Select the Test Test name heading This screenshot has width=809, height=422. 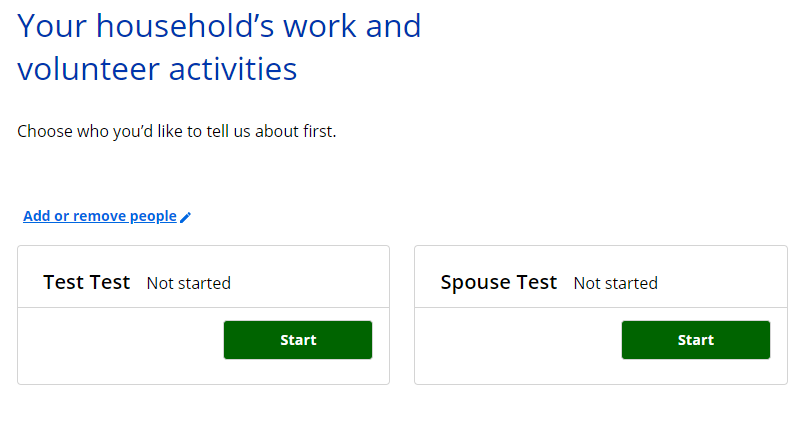coord(87,282)
